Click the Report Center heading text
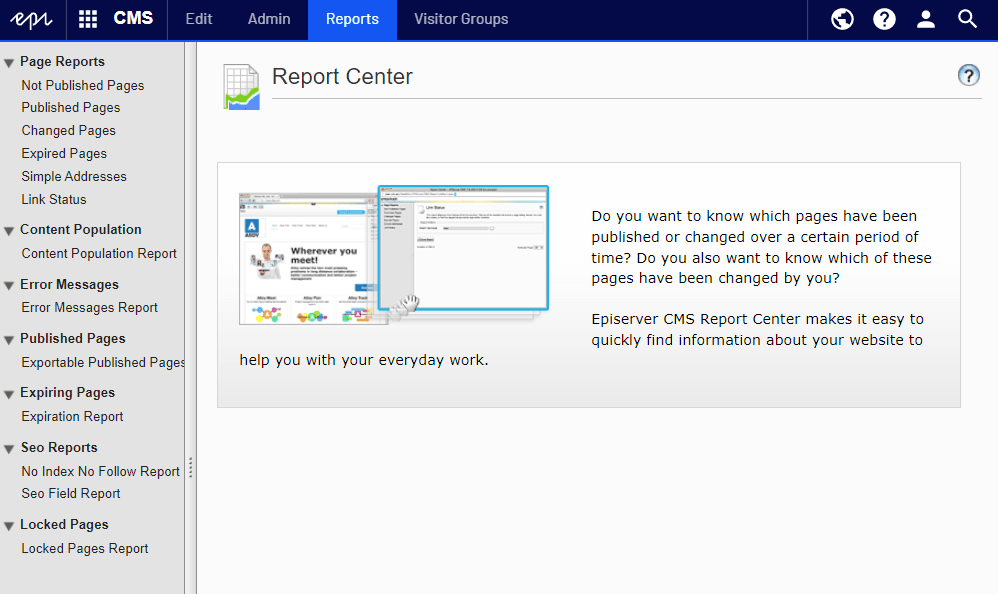Screen dimensions: 998x594 (x=342, y=76)
